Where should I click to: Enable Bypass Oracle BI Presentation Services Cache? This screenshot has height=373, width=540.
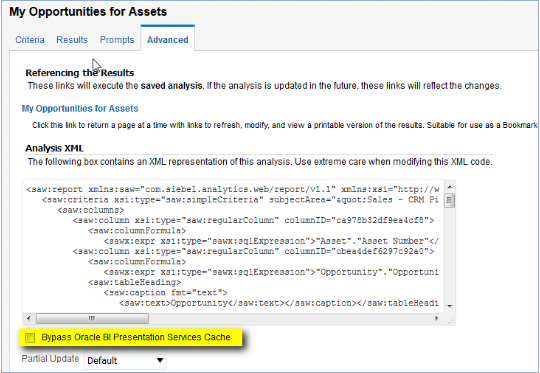pos(30,338)
